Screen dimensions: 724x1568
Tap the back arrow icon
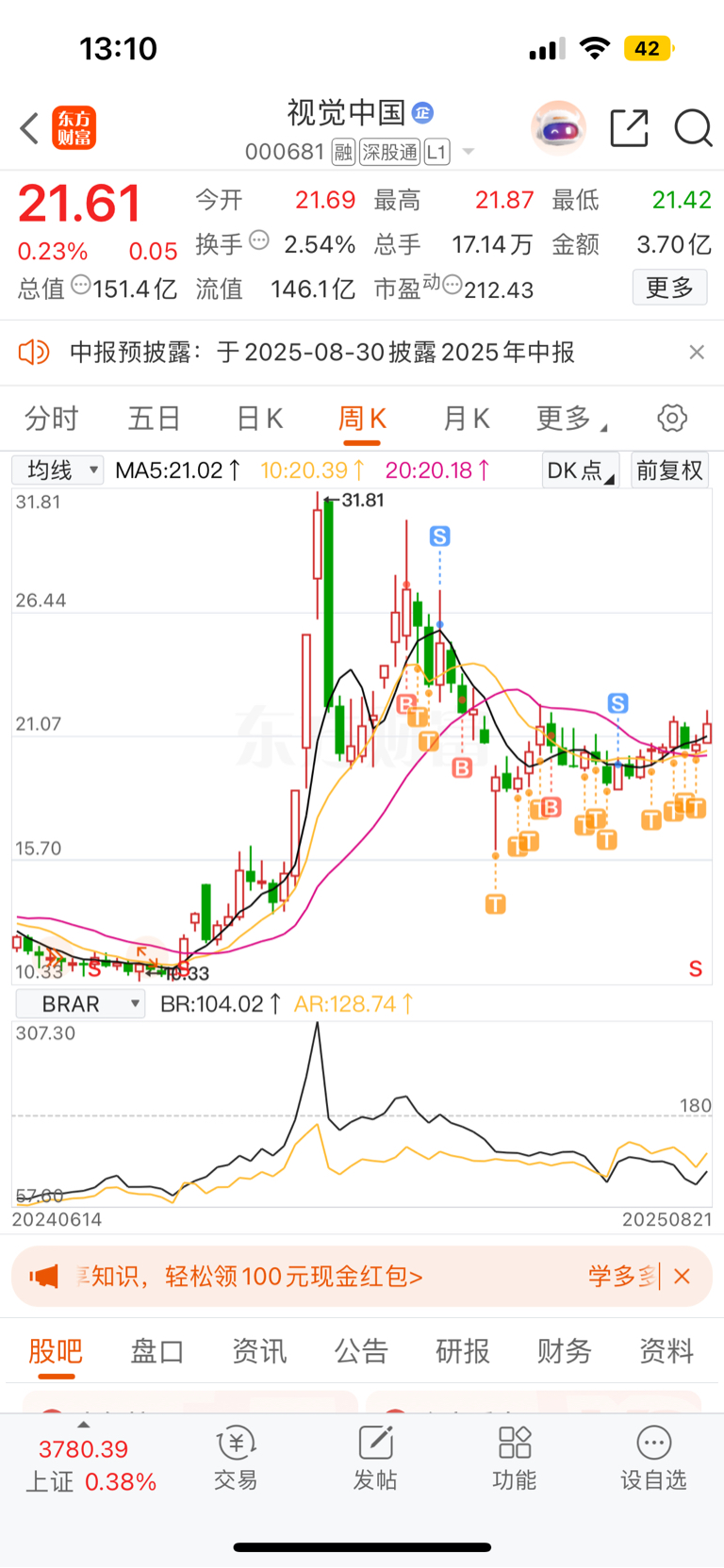click(x=29, y=128)
